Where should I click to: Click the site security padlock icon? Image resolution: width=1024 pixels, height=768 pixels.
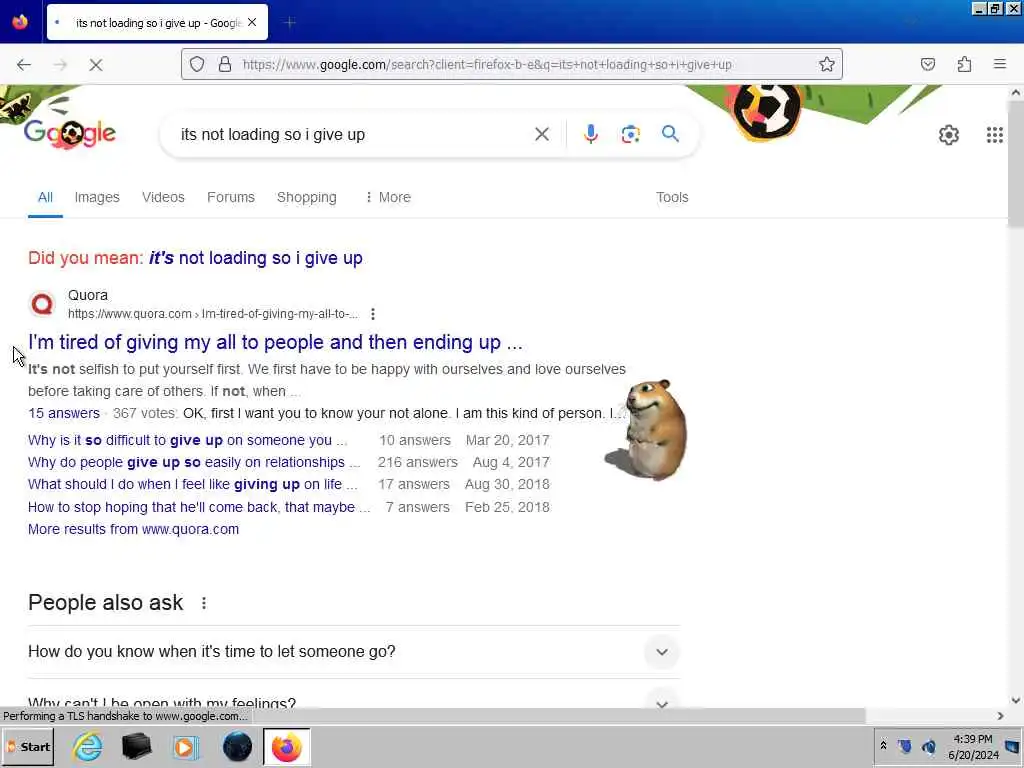click(x=225, y=64)
